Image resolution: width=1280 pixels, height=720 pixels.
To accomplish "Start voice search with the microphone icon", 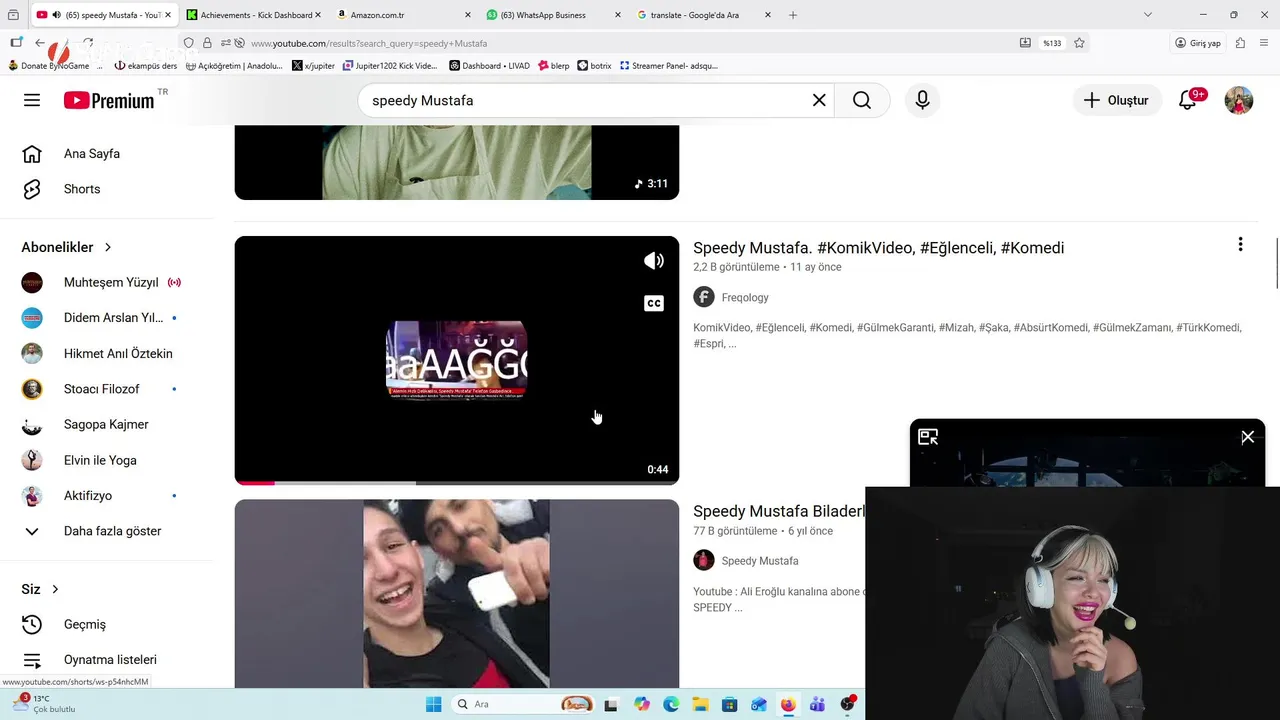I will (x=922, y=100).
